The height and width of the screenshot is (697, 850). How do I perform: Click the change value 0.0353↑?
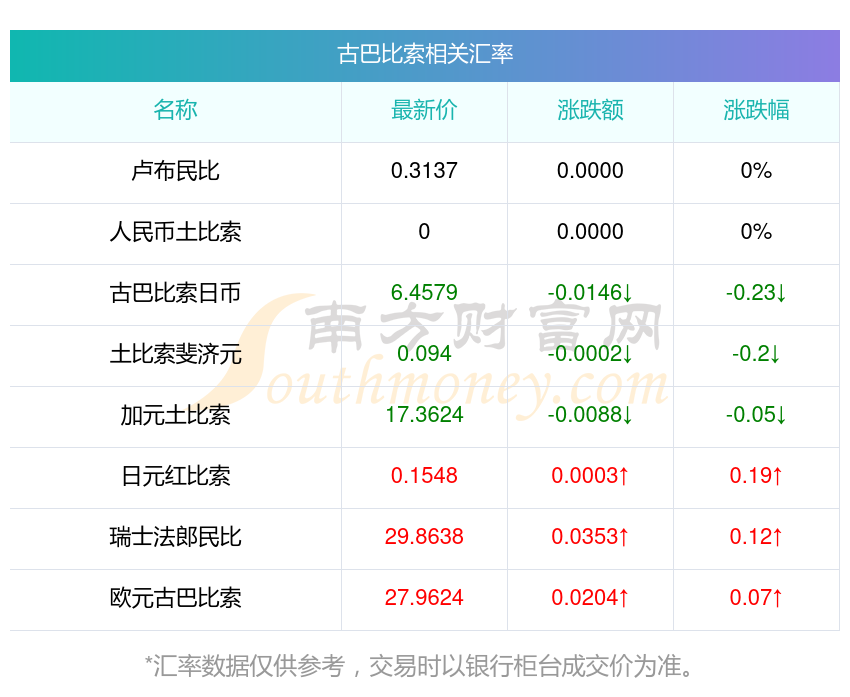(590, 537)
